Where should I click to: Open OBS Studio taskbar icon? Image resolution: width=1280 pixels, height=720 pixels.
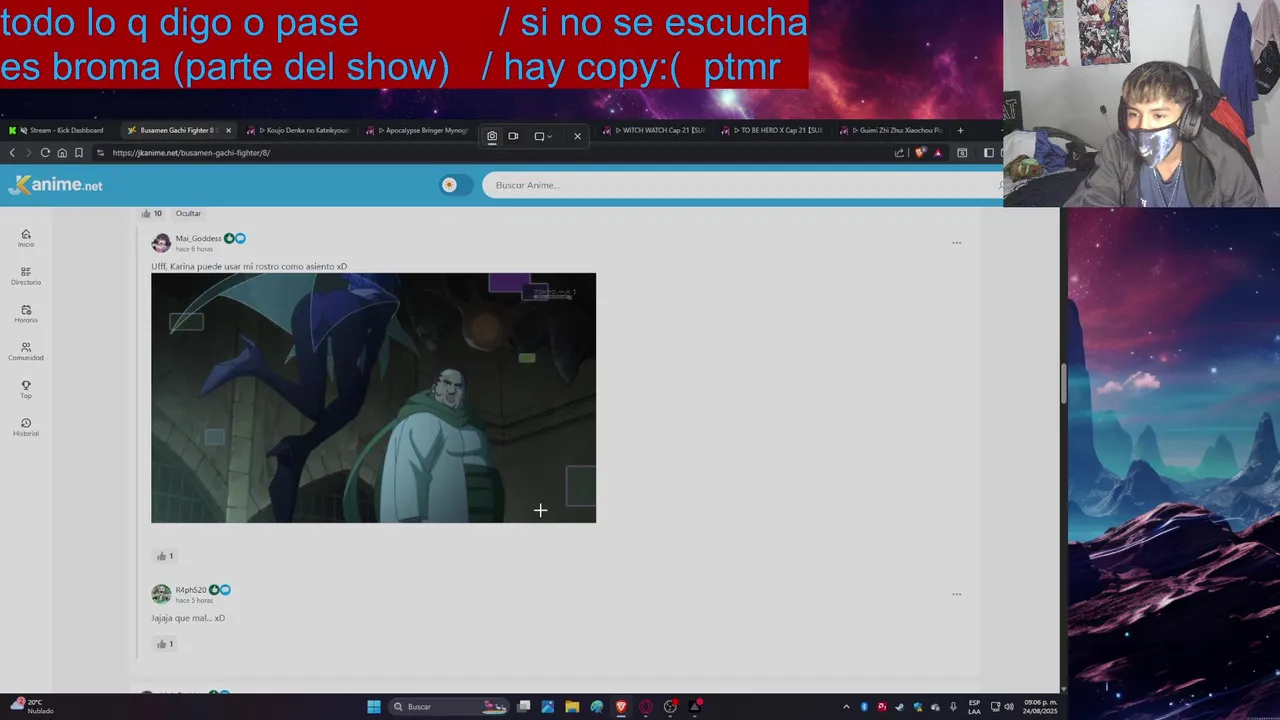point(670,707)
